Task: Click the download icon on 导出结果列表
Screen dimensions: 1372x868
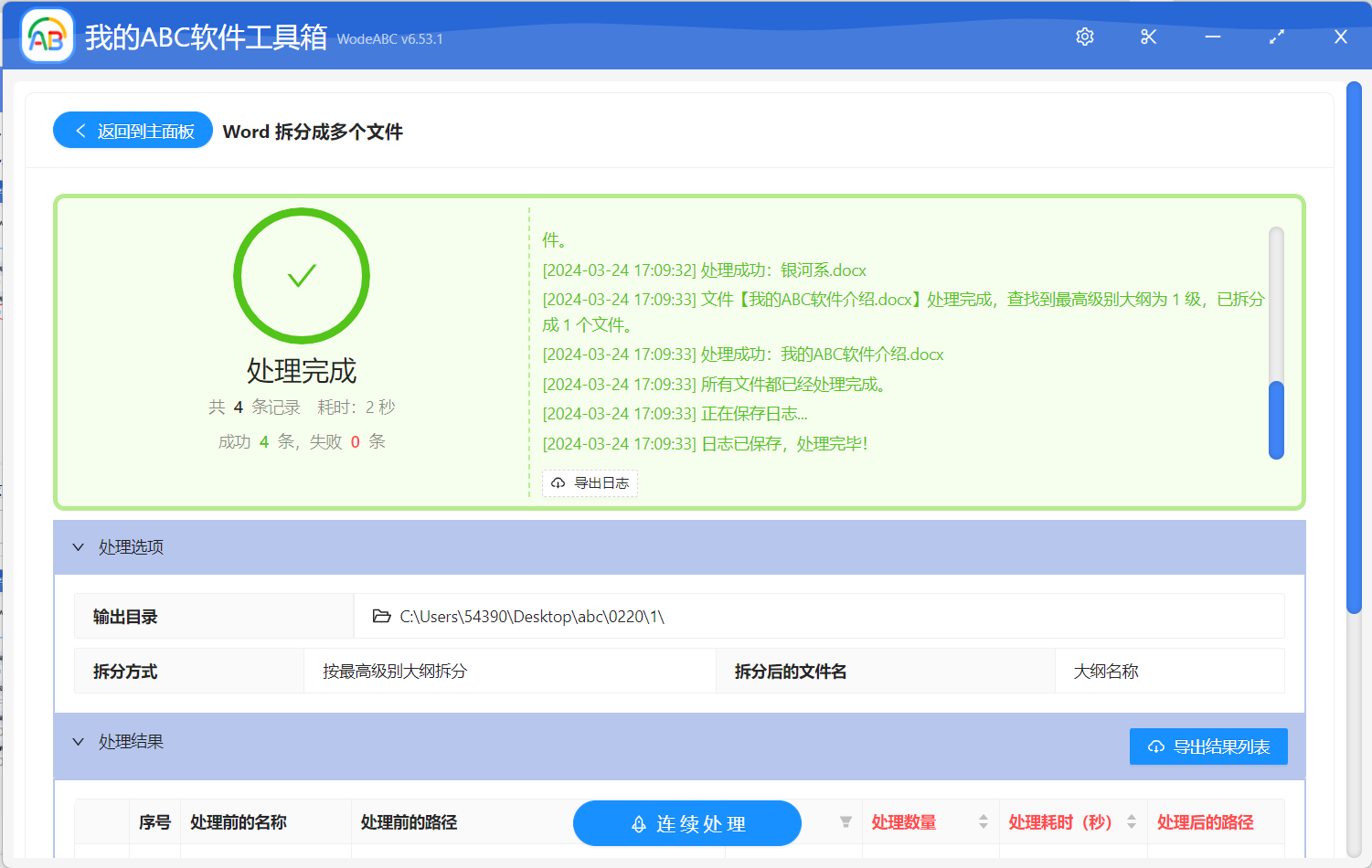Action: (1155, 746)
